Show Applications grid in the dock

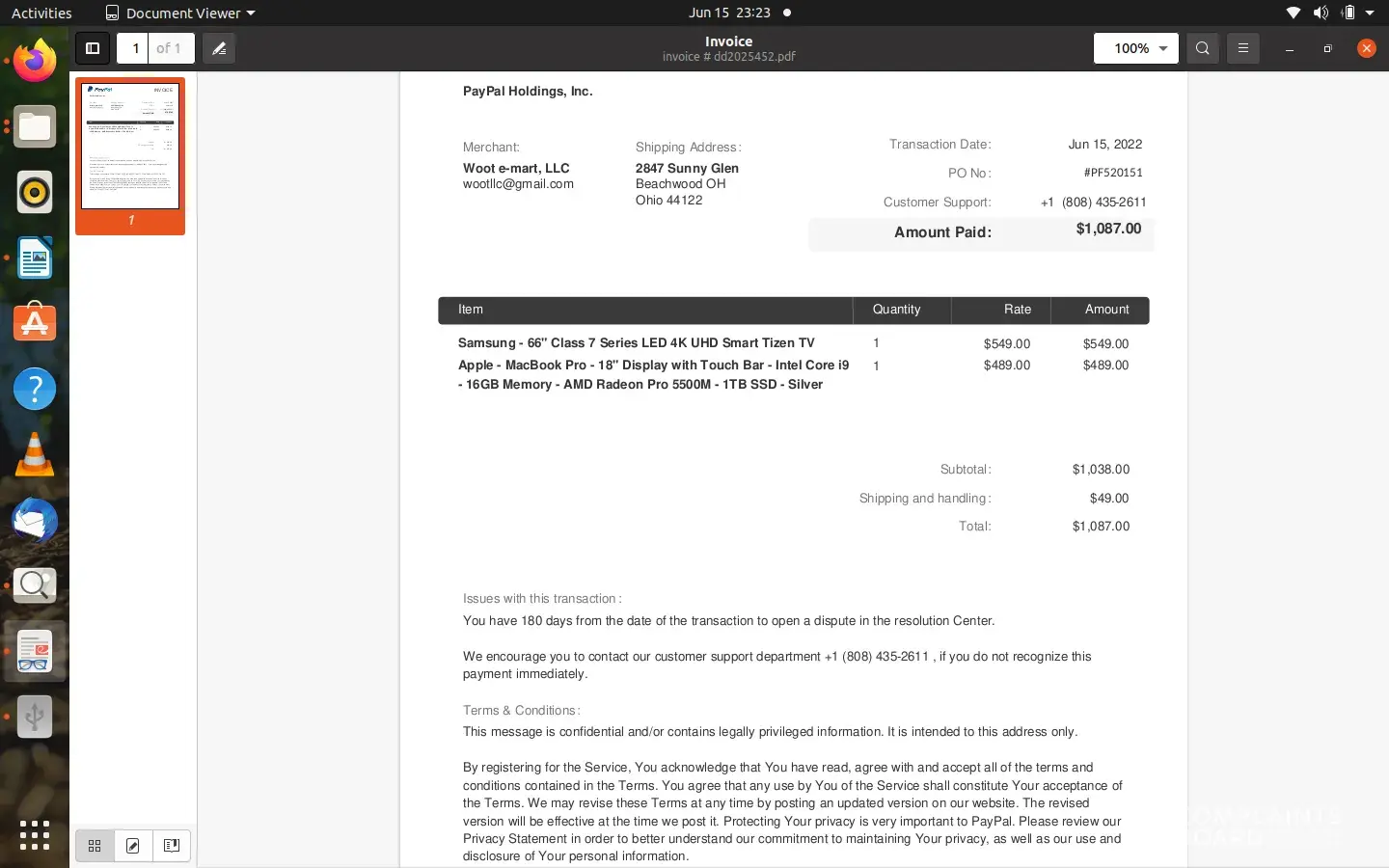tap(35, 835)
